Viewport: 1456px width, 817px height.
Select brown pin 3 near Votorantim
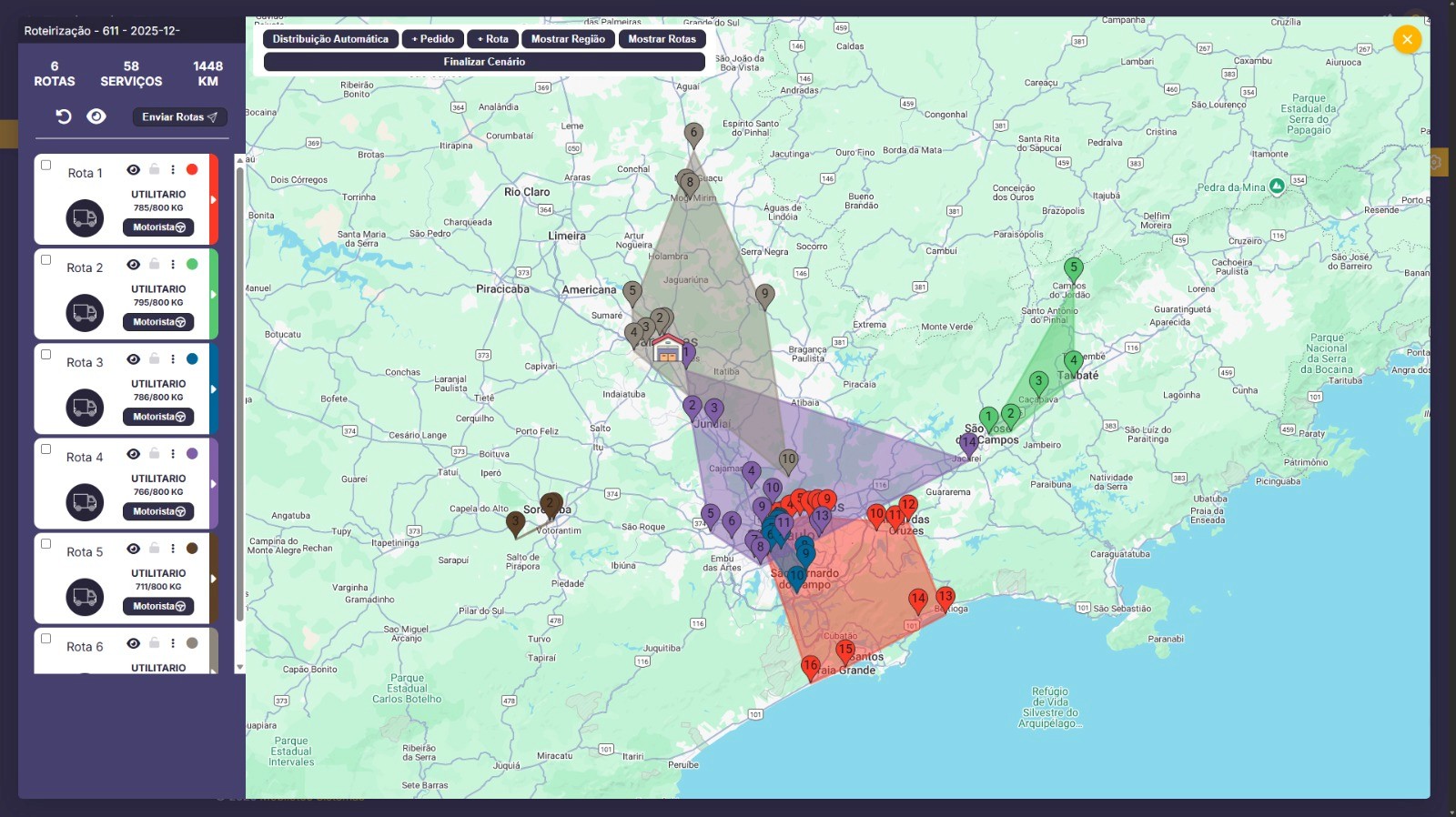515,523
